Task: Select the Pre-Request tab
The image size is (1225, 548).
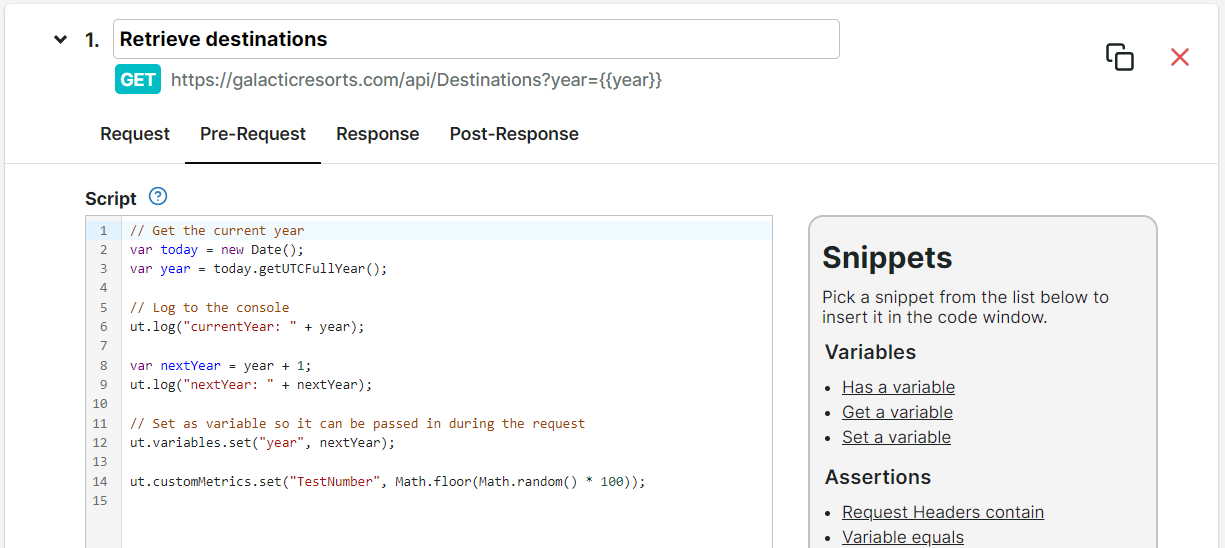Action: pyautogui.click(x=253, y=134)
